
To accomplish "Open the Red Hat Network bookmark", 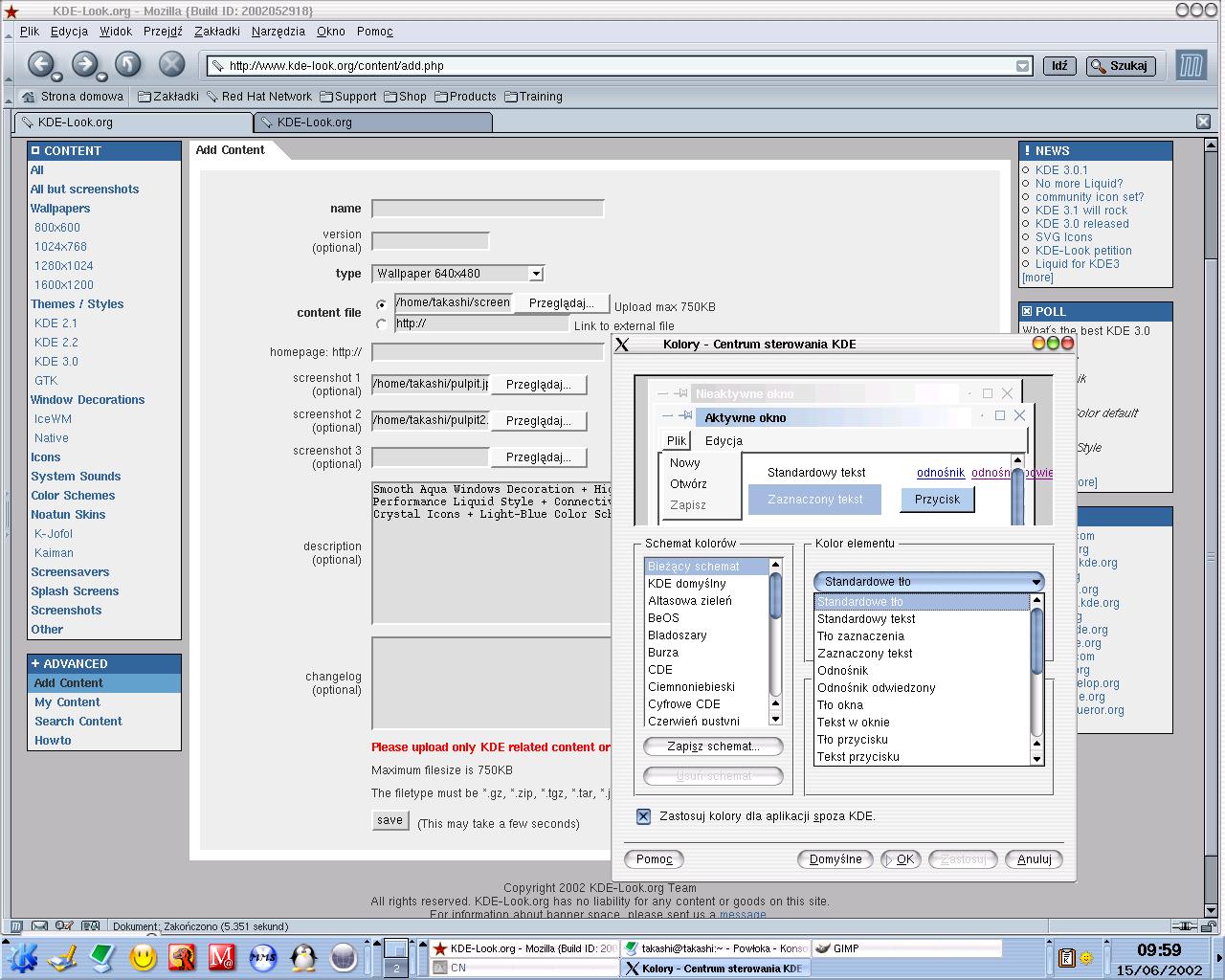I will point(259,97).
